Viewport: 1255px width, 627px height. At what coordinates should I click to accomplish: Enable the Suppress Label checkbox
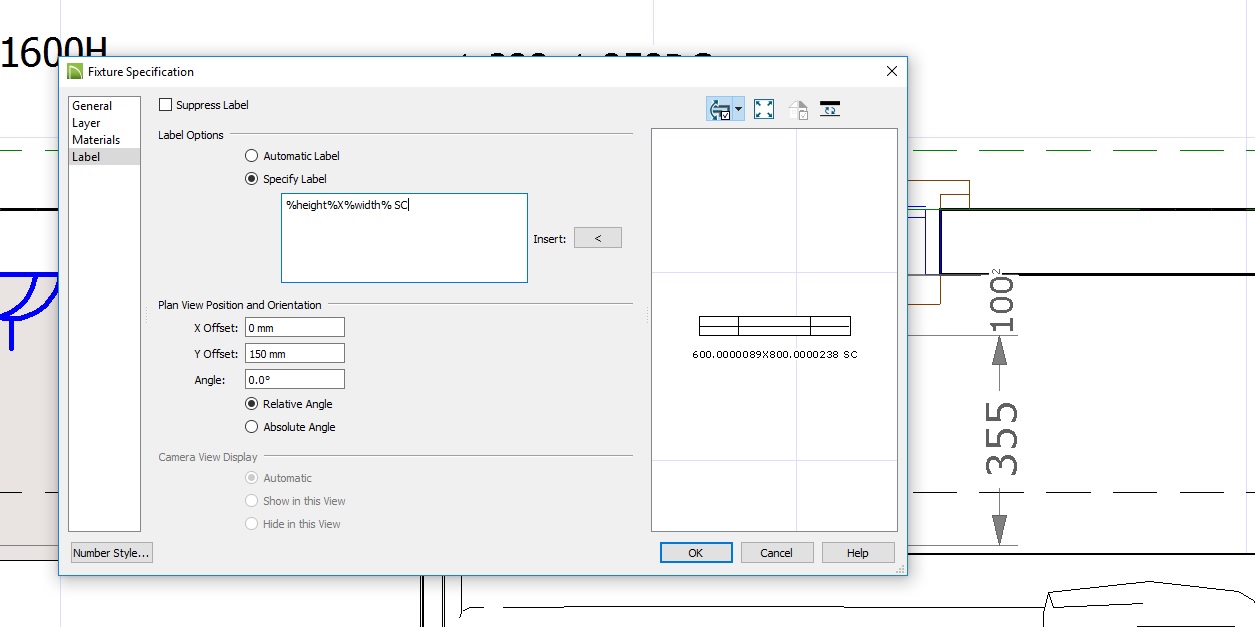click(x=166, y=105)
